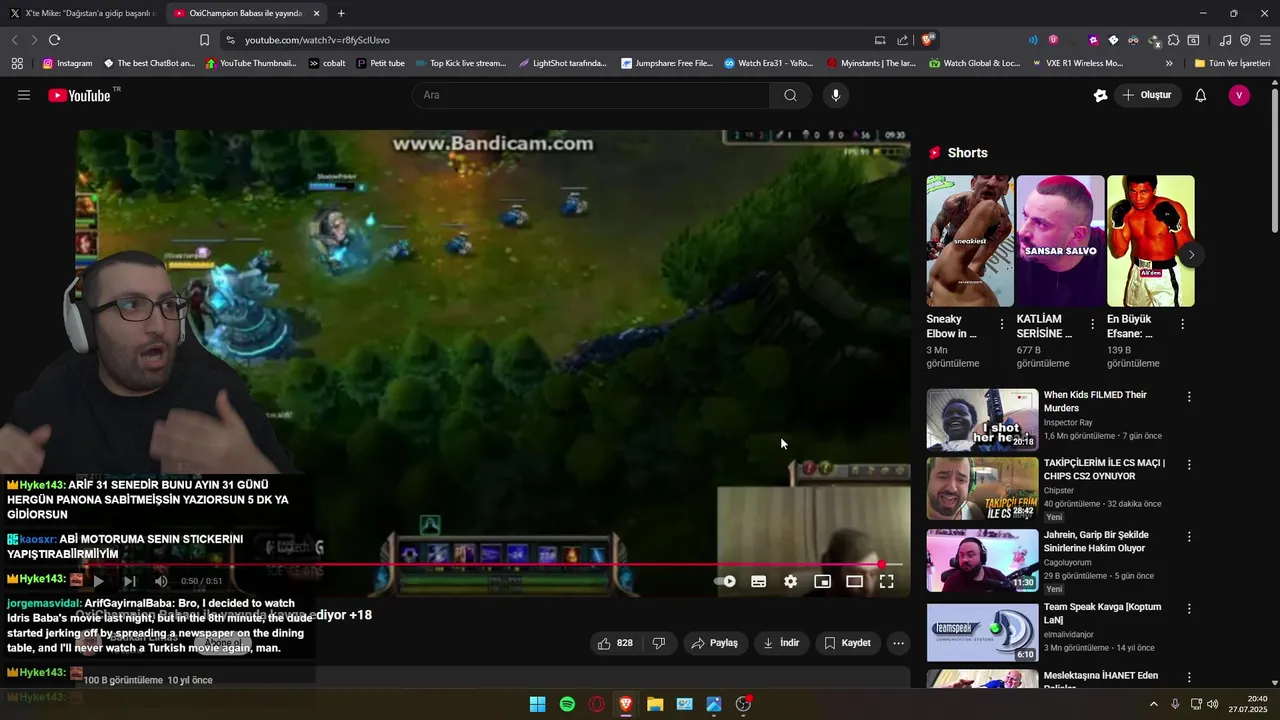
Task: Enter fullscreen mode
Action: (886, 581)
